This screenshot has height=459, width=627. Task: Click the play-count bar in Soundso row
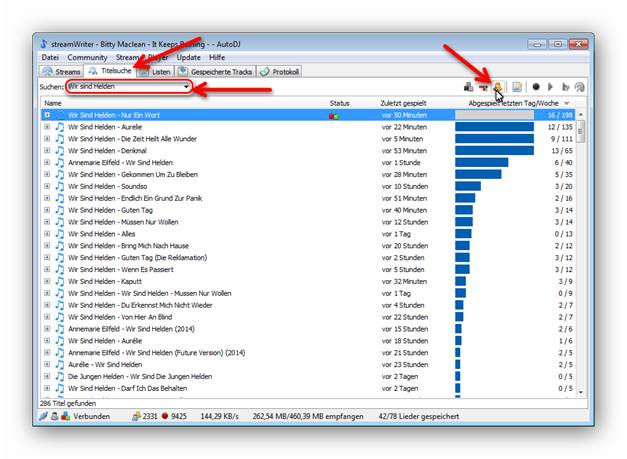click(x=468, y=186)
